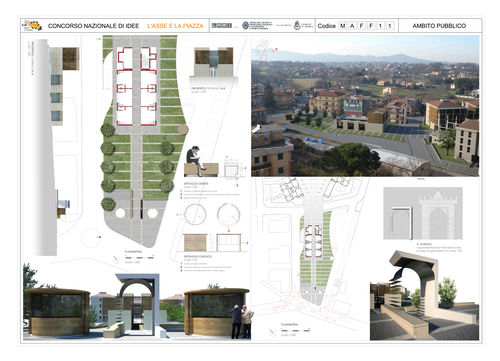This screenshot has height=361, width=500.
Task: Click the municipal crest logo in the header
Action: (297, 25)
